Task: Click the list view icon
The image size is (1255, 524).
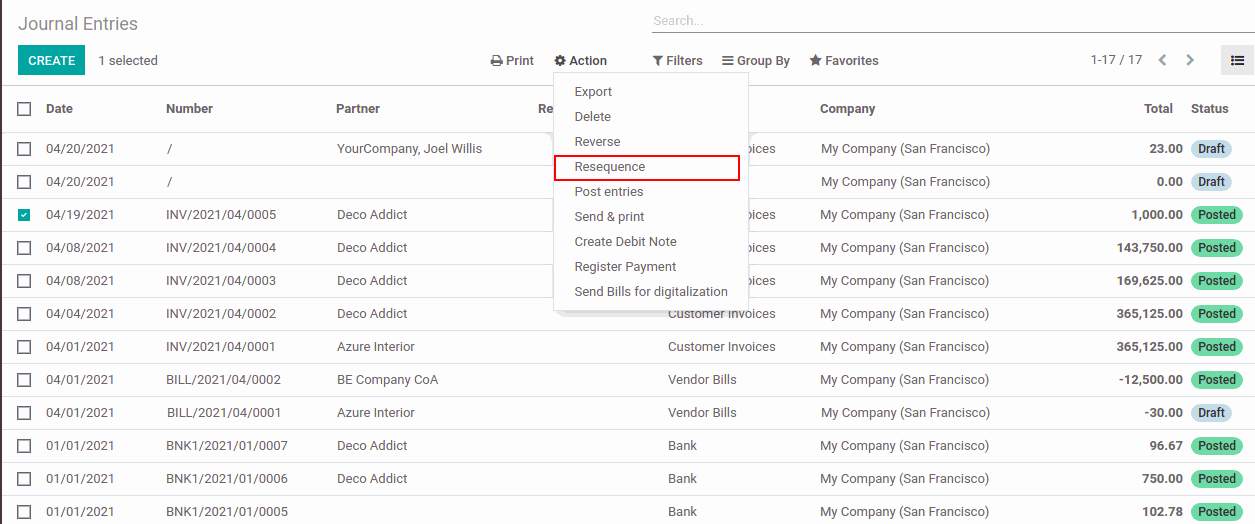Action: tap(1237, 61)
